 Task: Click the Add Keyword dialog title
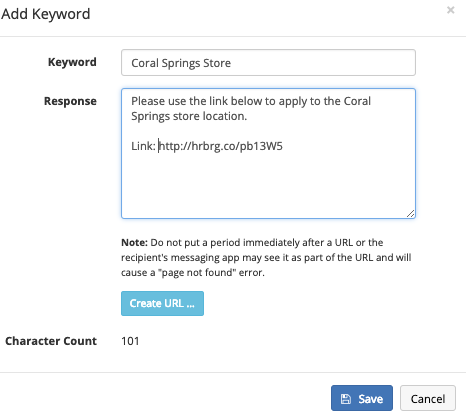pyautogui.click(x=46, y=14)
